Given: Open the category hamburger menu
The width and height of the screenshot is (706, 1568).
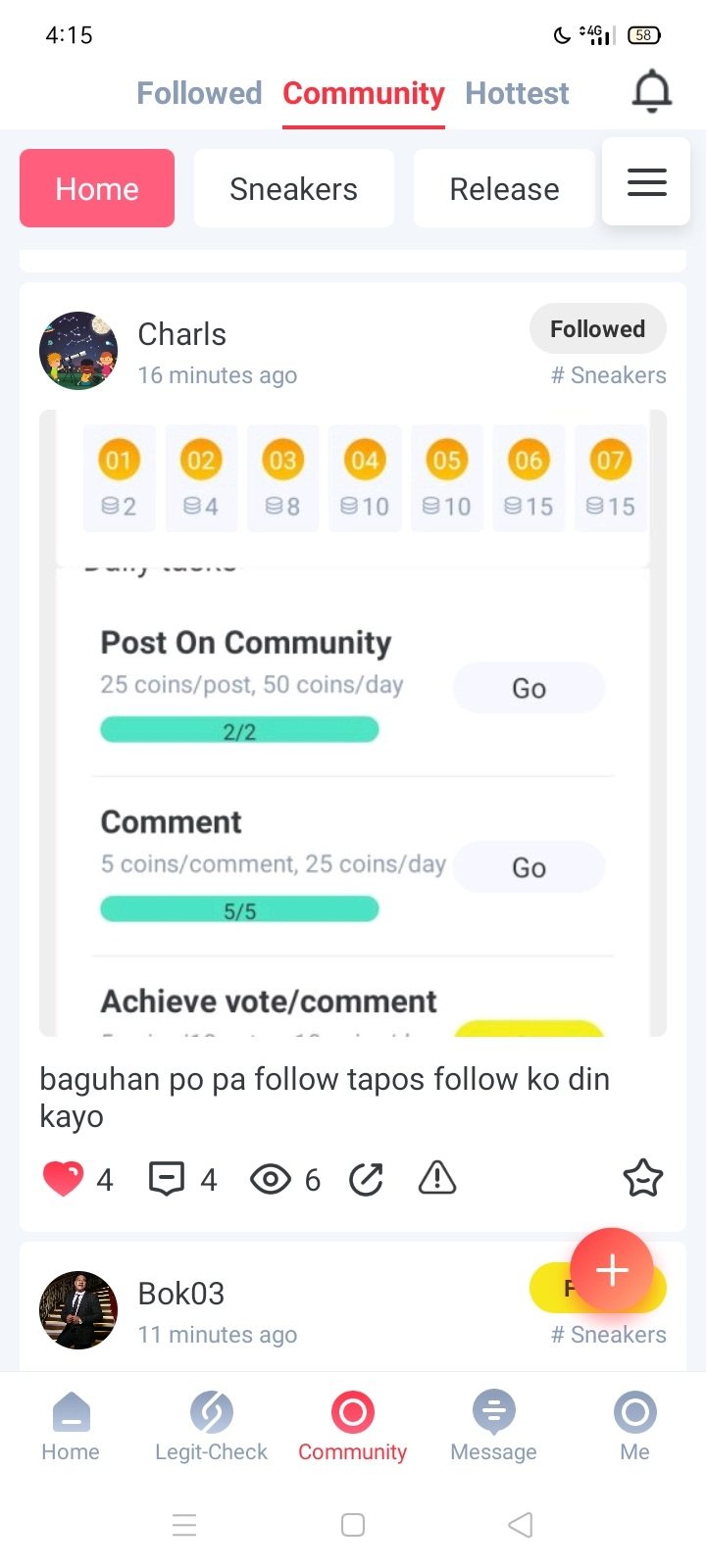Looking at the screenshot, I should pyautogui.click(x=646, y=182).
